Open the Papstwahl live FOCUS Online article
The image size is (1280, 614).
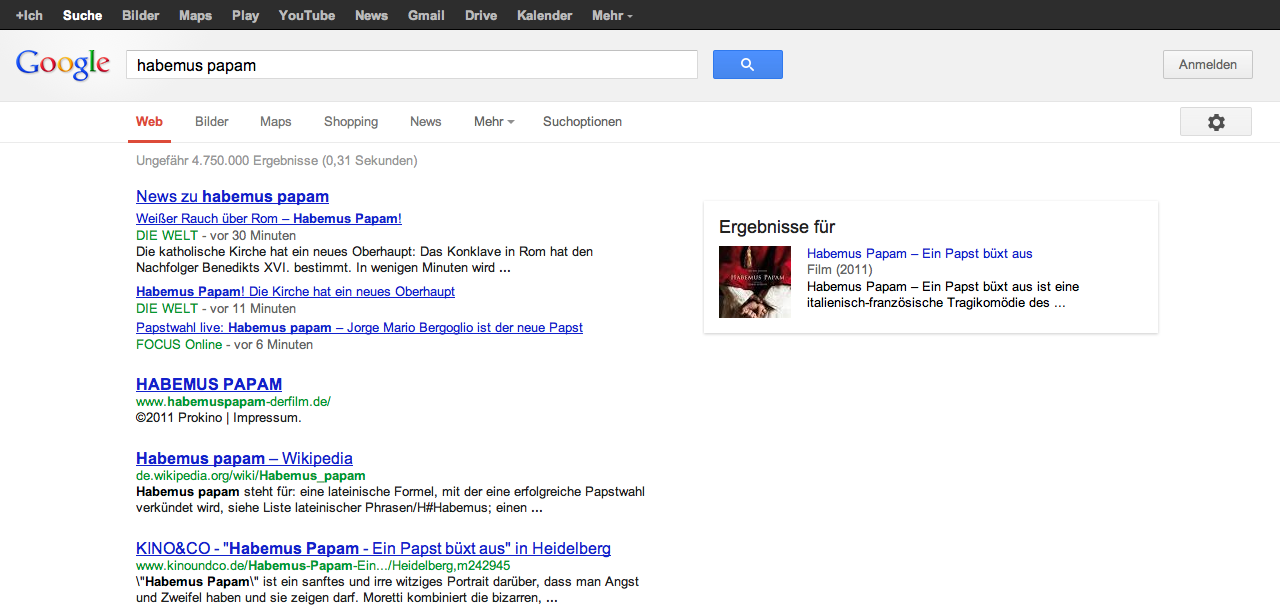[359, 328]
